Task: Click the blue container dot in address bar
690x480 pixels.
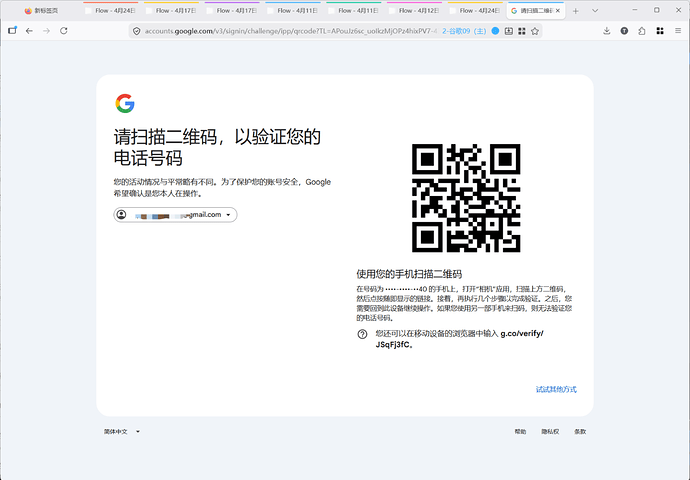Action: [x=495, y=31]
